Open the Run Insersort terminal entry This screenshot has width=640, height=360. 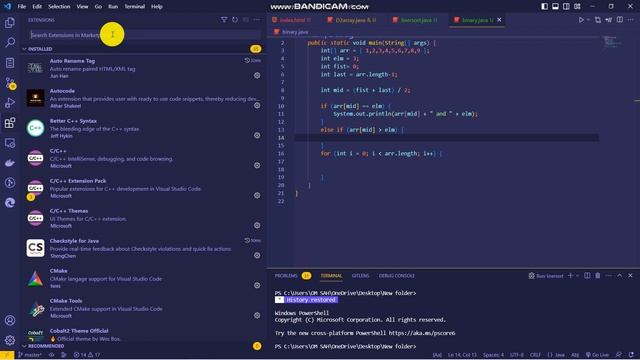click(x=546, y=276)
